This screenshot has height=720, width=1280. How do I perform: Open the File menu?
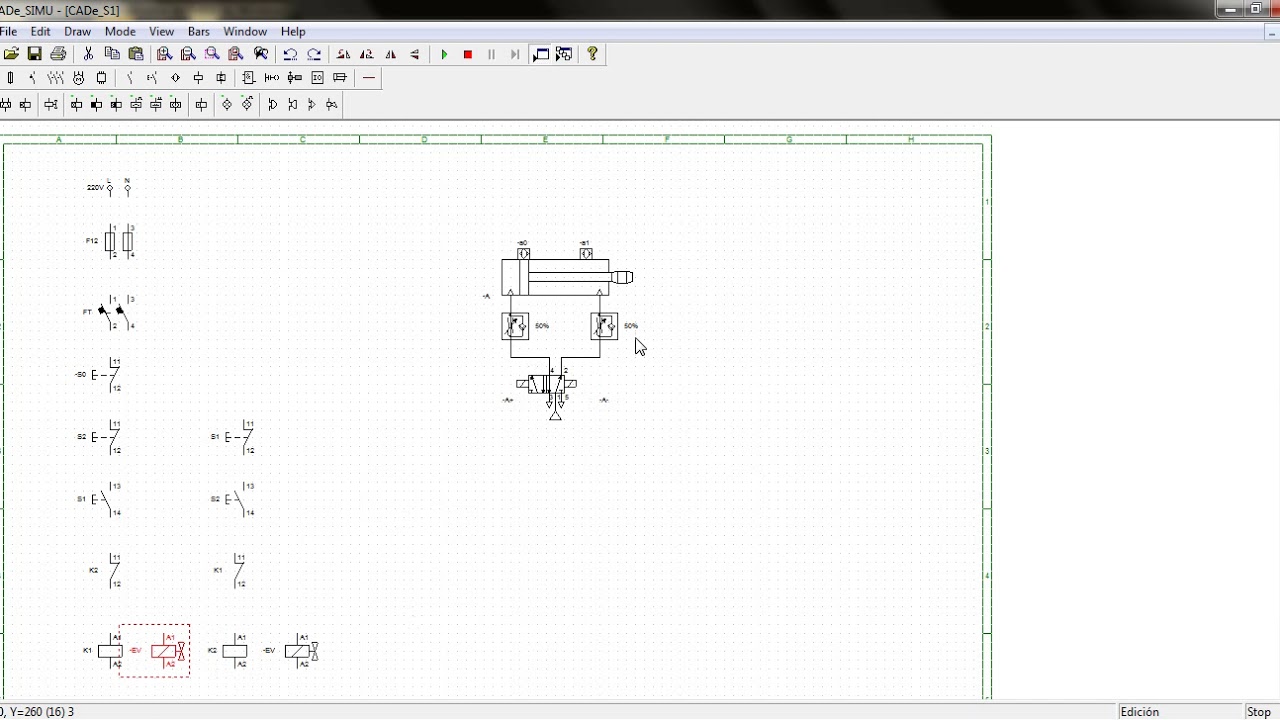tap(8, 31)
